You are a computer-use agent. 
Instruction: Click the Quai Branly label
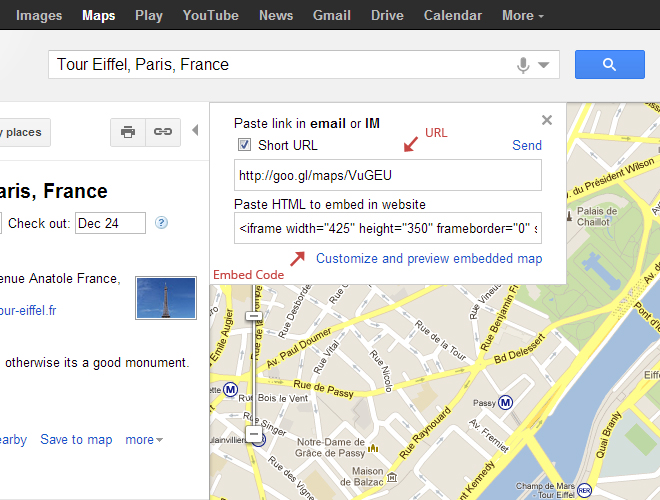(608, 435)
